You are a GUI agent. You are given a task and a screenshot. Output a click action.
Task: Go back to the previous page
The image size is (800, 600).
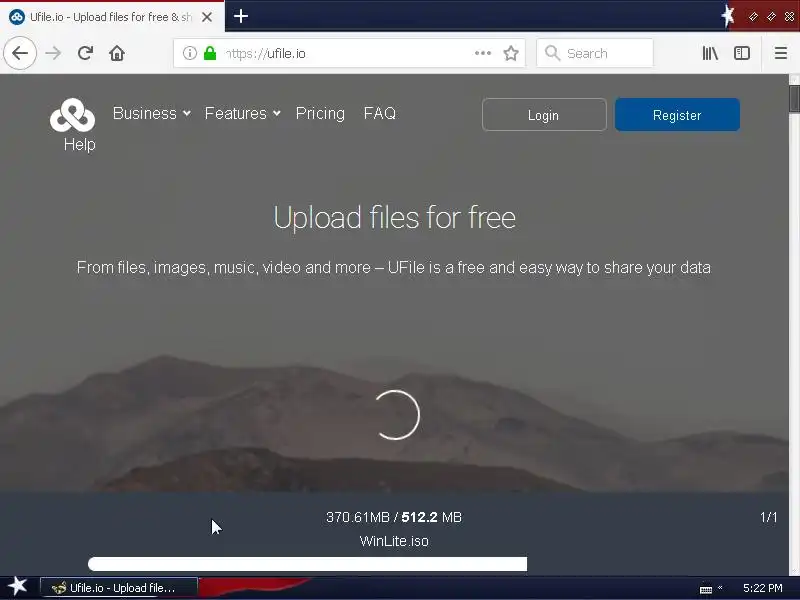[20, 53]
